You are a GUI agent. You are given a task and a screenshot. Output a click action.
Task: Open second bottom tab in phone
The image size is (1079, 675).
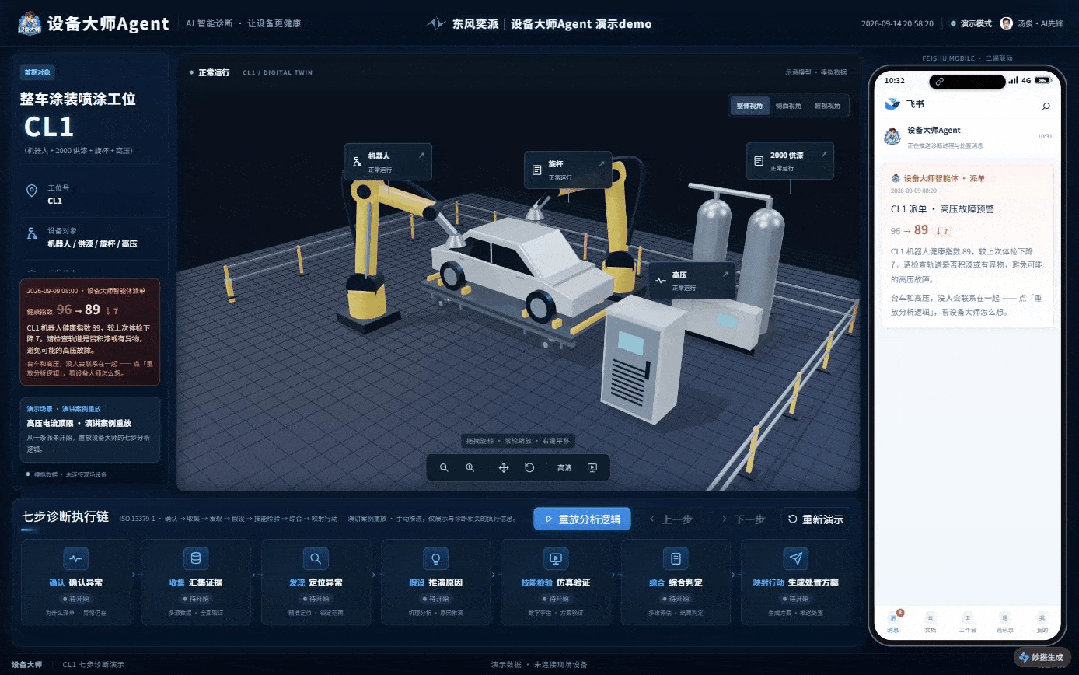point(930,621)
